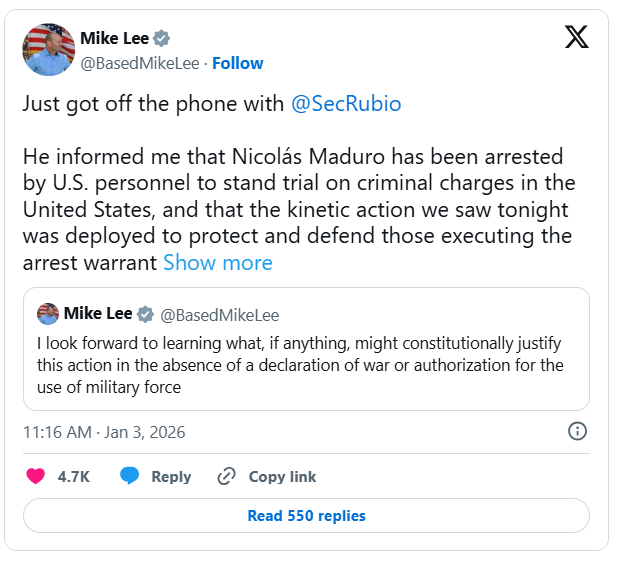Click the Reply label
Image resolution: width=619 pixels, height=564 pixels.
[171, 477]
